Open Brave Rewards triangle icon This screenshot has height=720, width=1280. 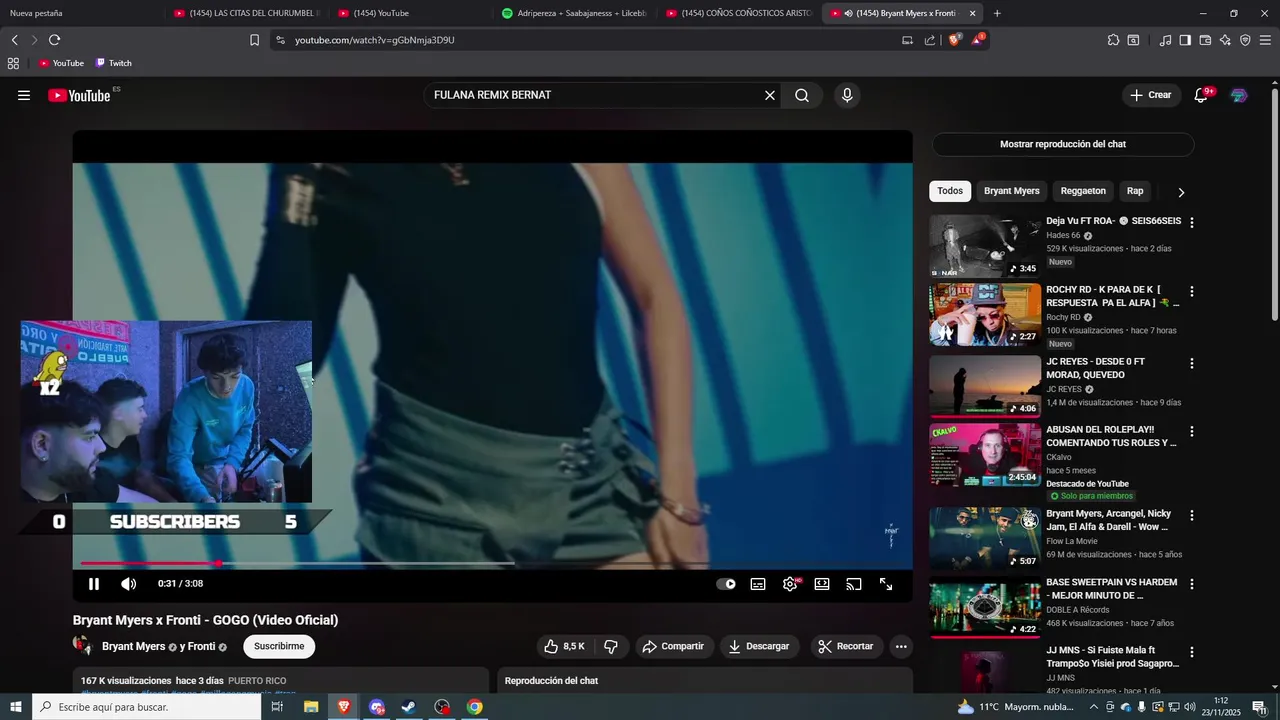(x=978, y=40)
